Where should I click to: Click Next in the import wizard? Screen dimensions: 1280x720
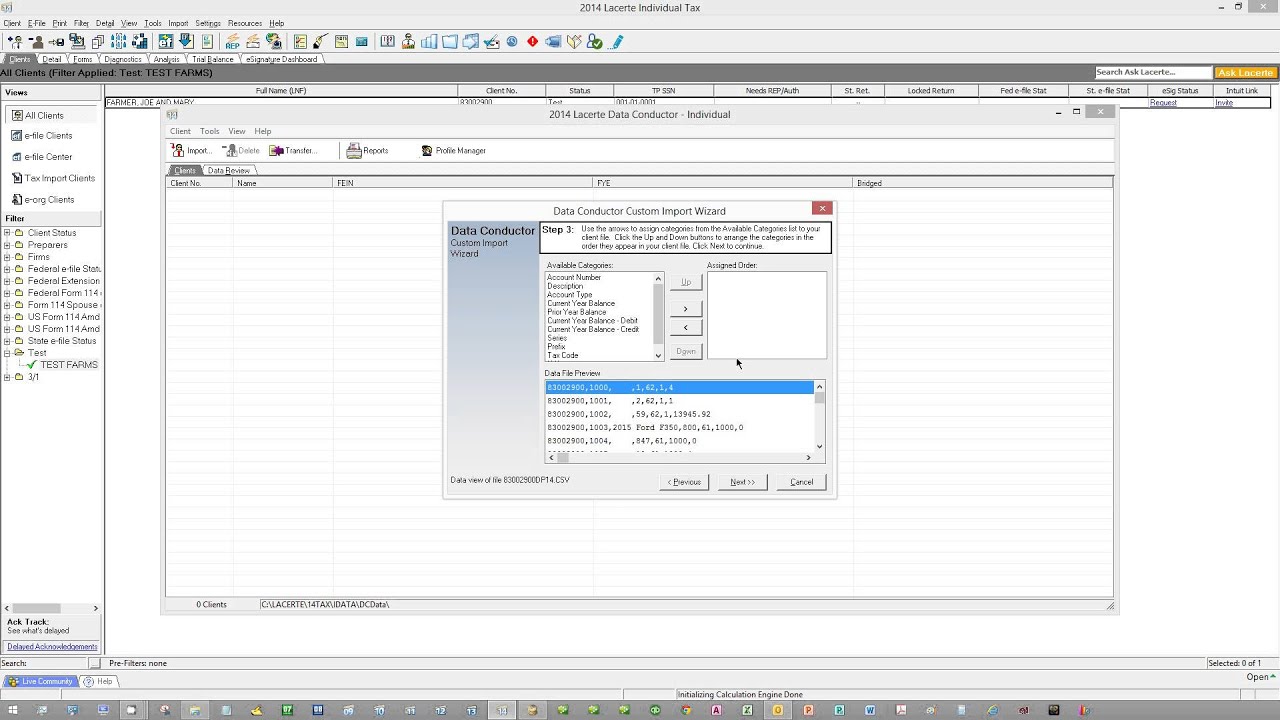[742, 482]
